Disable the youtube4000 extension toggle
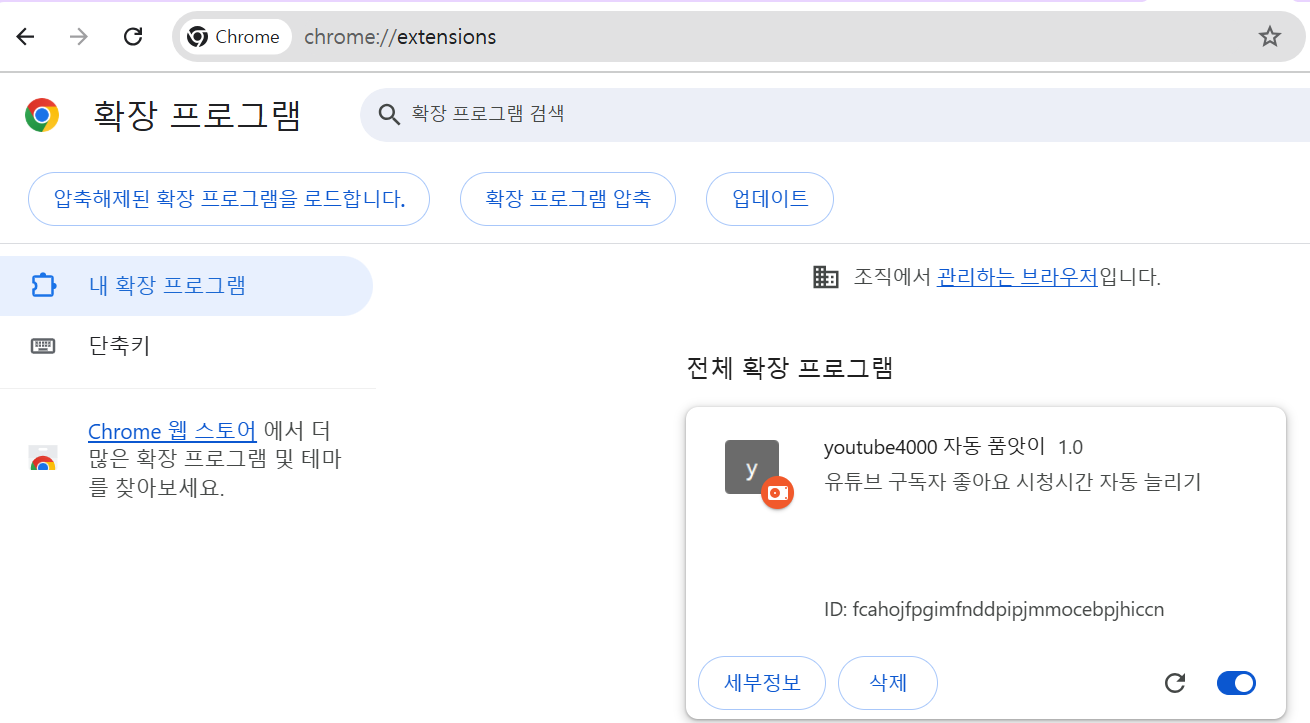The image size is (1310, 723). pos(1236,683)
